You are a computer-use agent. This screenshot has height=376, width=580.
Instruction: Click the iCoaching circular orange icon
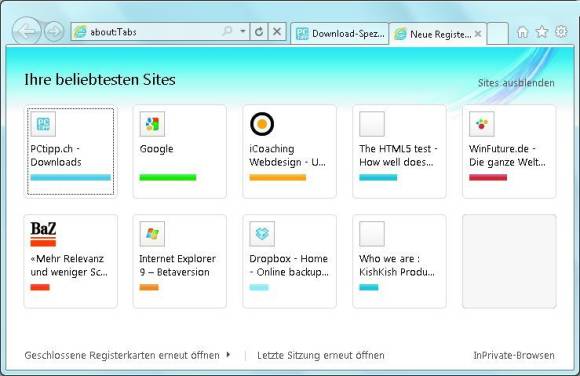(262, 124)
